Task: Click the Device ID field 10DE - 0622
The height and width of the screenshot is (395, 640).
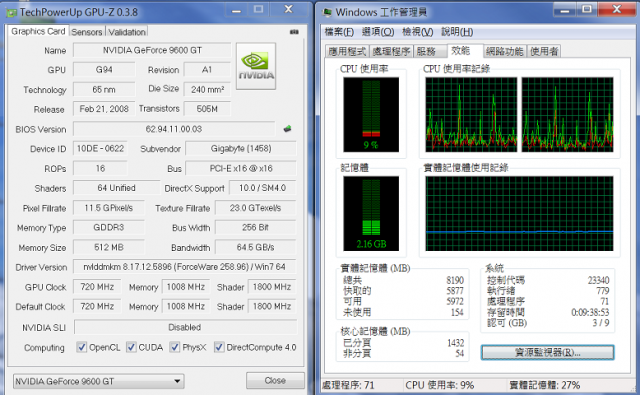Action: tap(100, 149)
